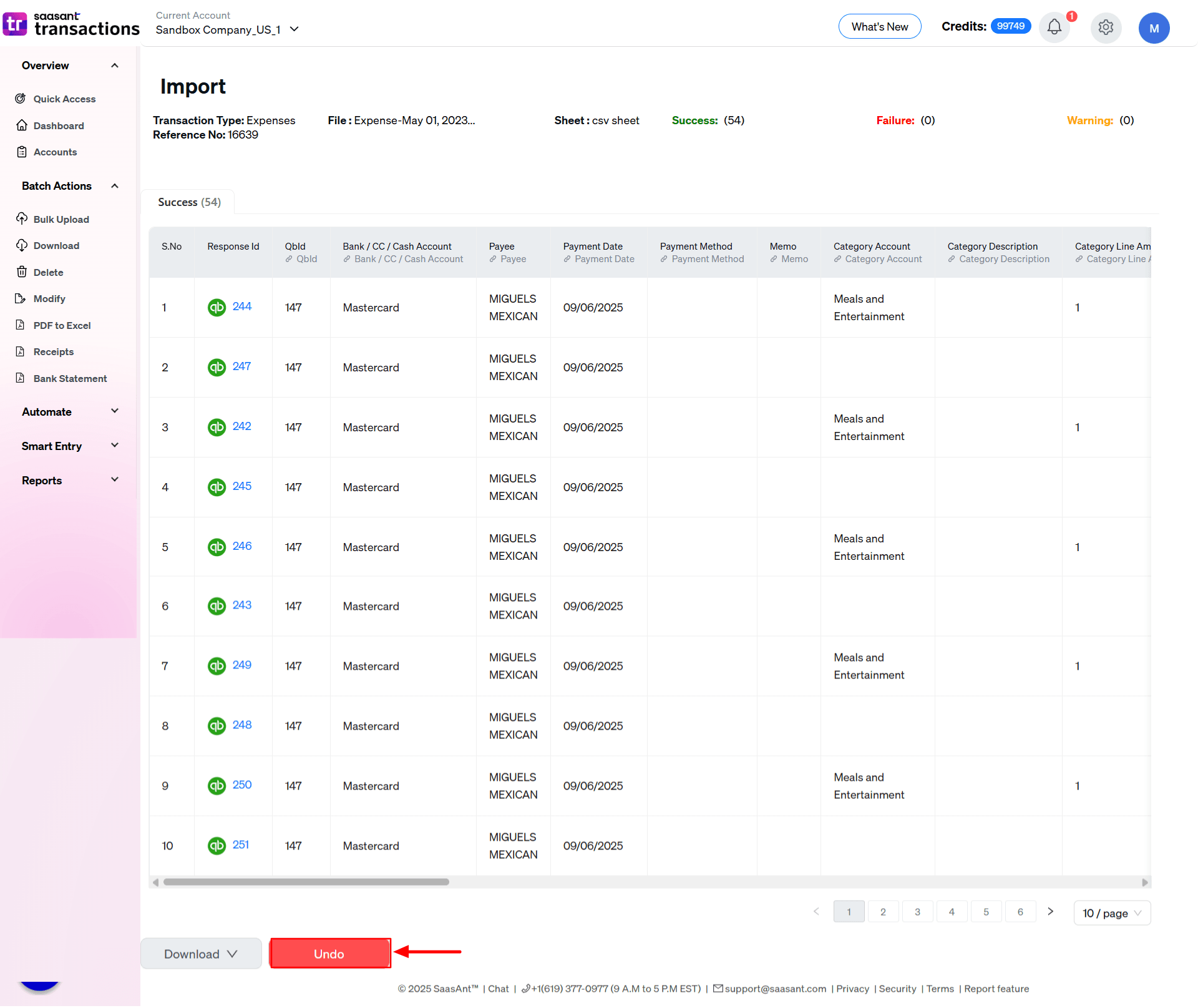1198x1008 pixels.
Task: Go to pagination page 5
Action: coord(986,912)
